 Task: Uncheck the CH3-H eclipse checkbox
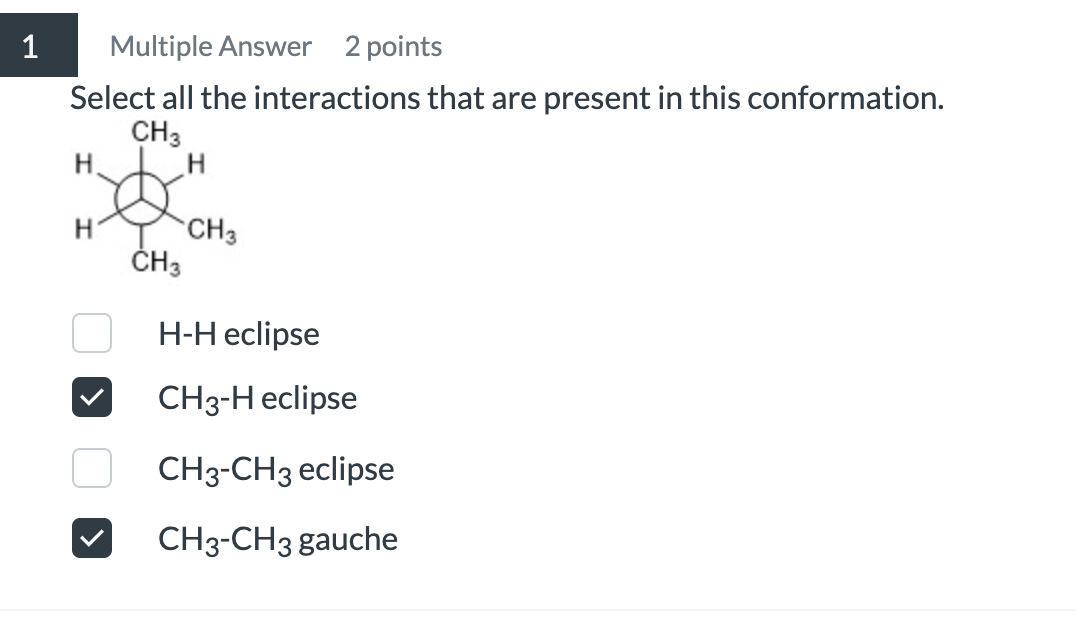(91, 397)
